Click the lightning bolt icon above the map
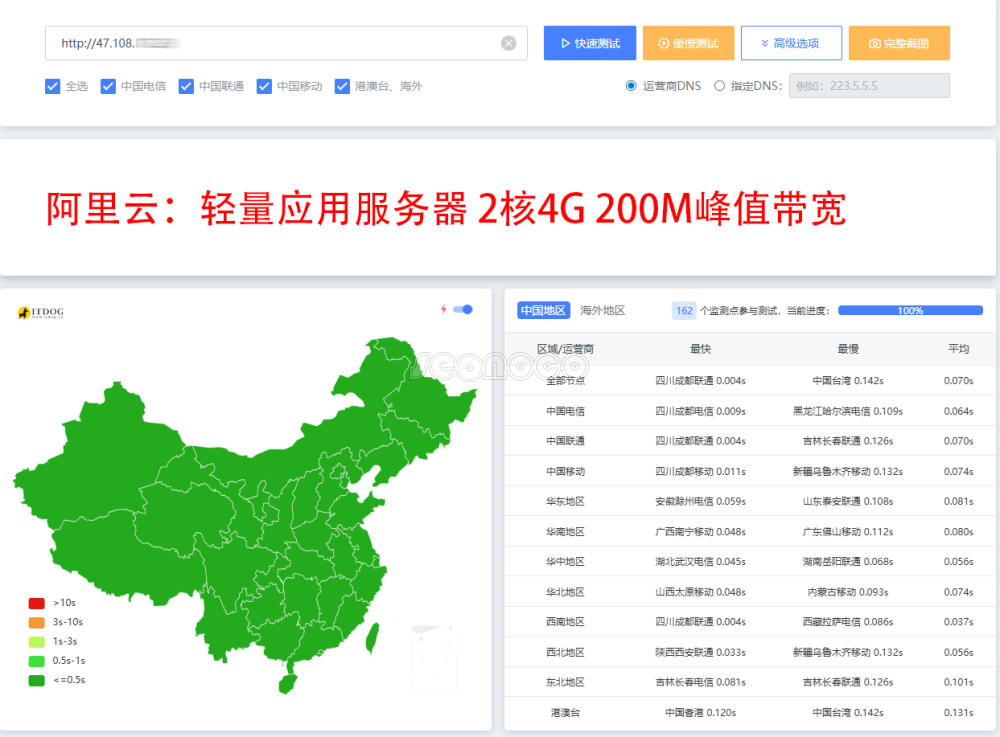Screen dimensions: 1000x737 [x=444, y=309]
